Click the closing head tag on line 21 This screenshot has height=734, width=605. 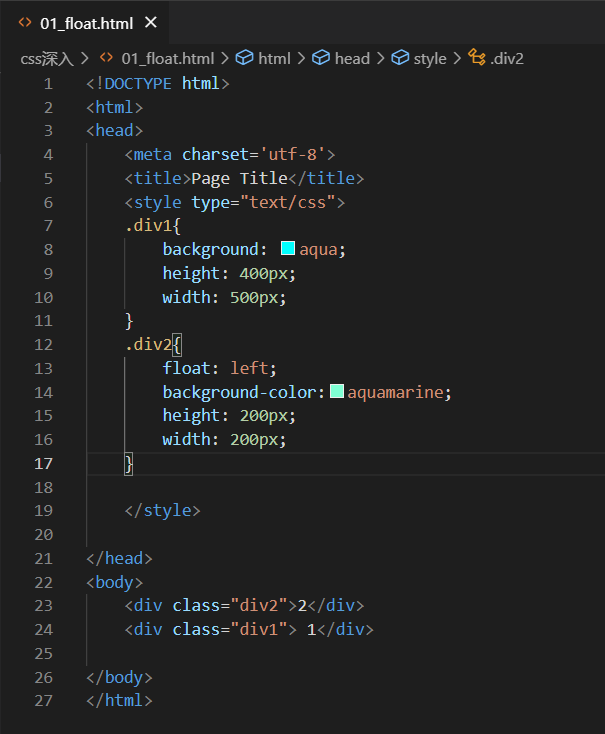[119, 559]
